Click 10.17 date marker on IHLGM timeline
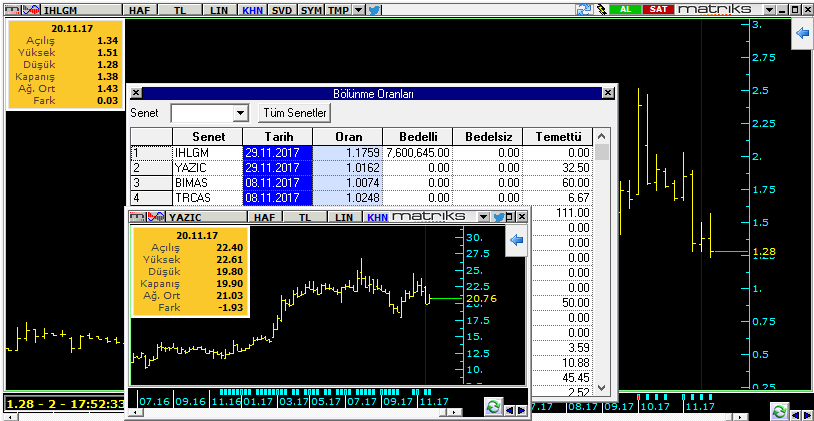This screenshot has width=814, height=421. 657,406
